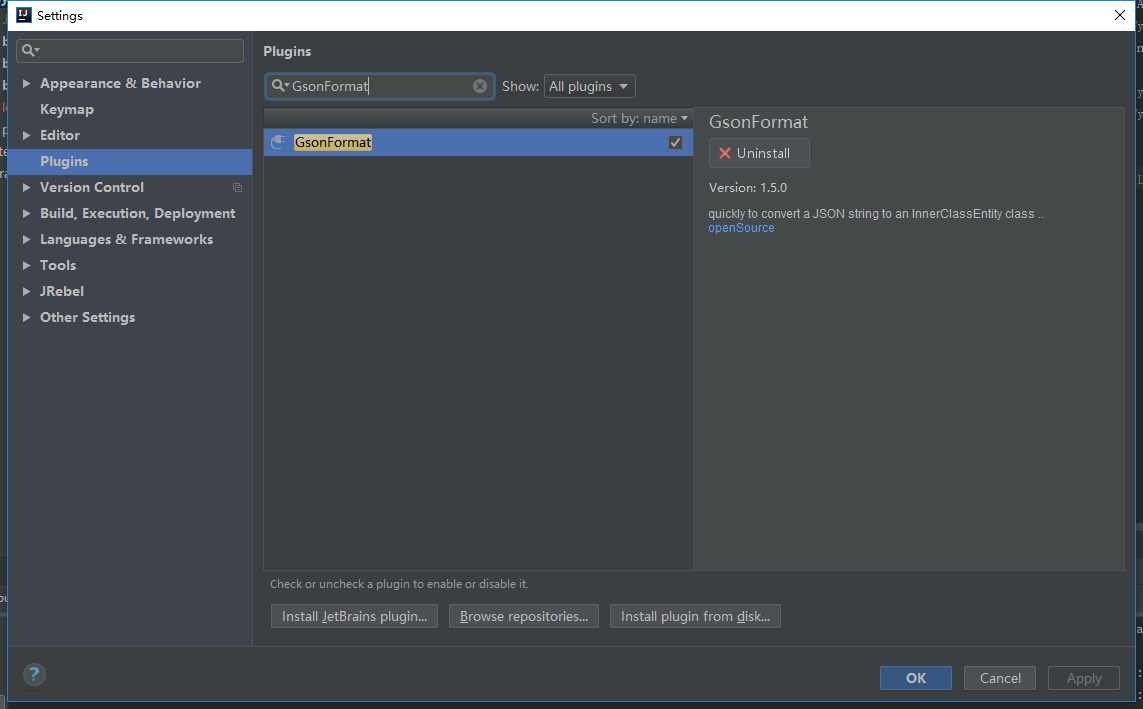
Task: Click the settings search magnifier icon
Action: click(x=30, y=50)
